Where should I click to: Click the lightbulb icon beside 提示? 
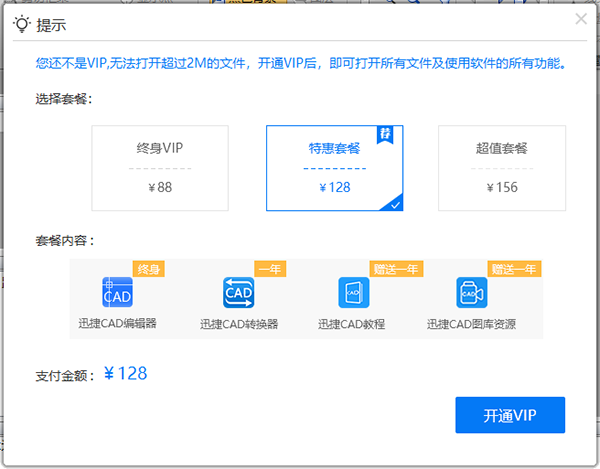(x=22, y=24)
